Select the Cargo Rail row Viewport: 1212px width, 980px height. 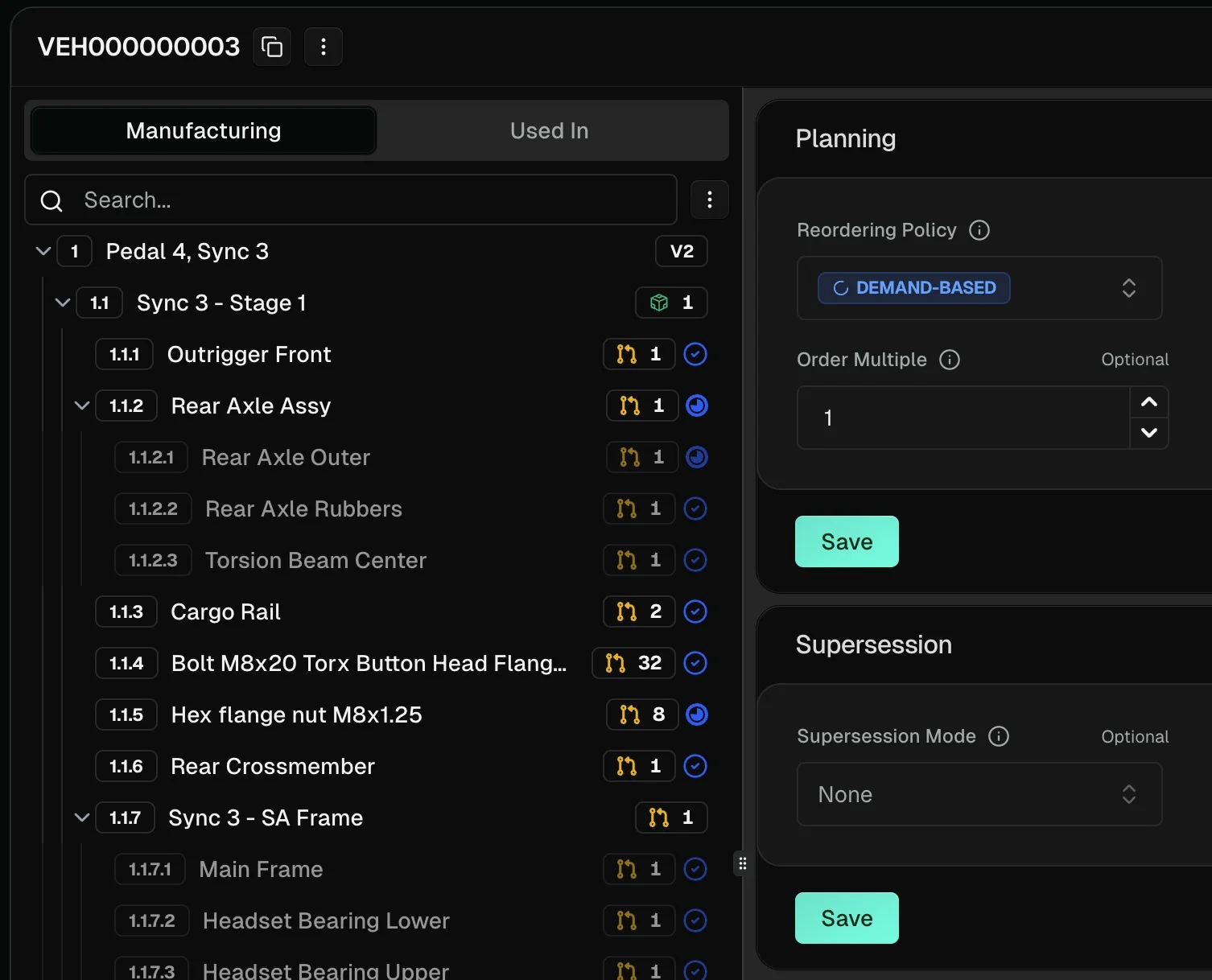point(401,611)
